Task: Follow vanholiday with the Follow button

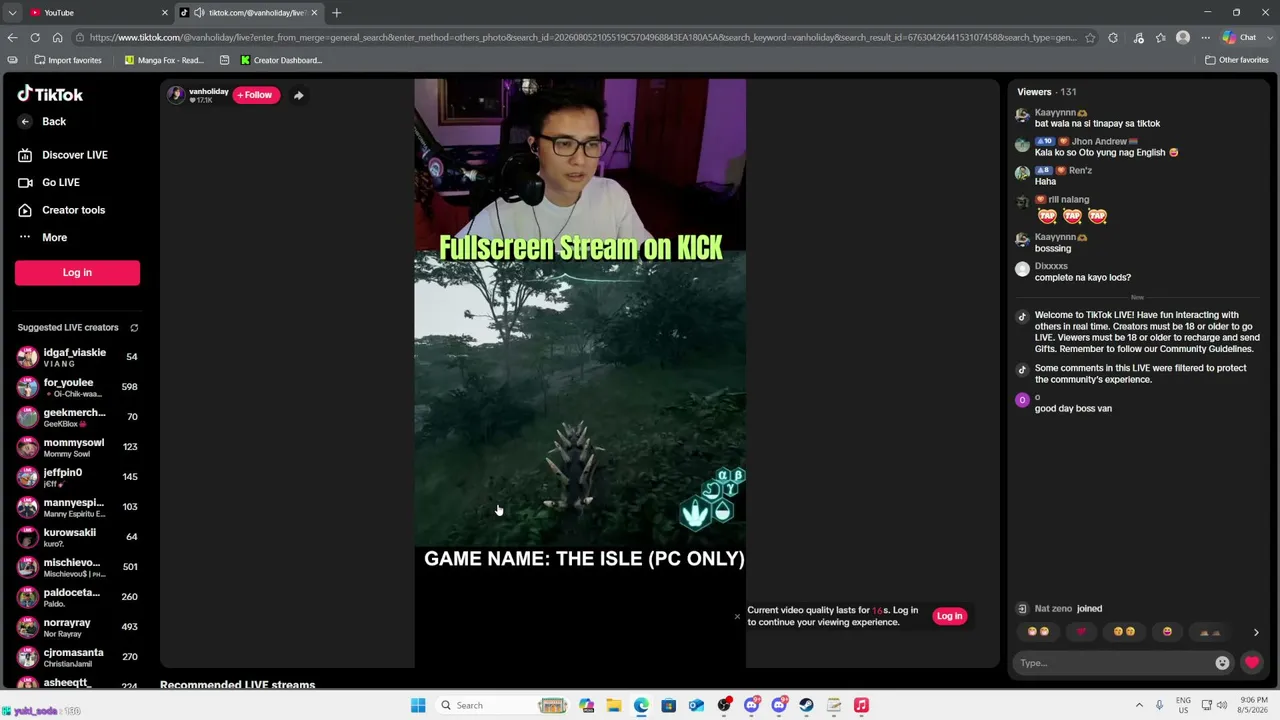Action: pyautogui.click(x=256, y=95)
